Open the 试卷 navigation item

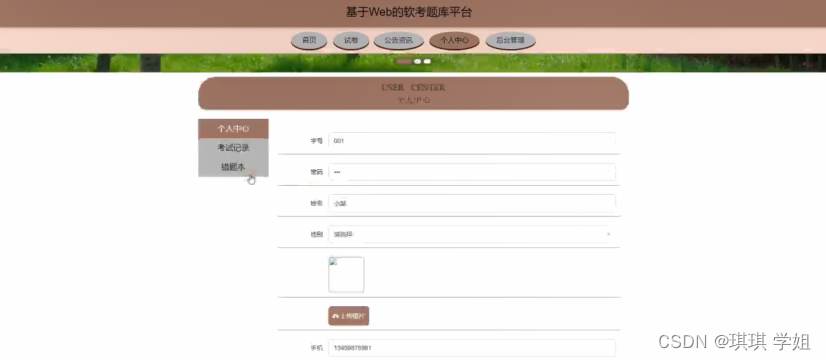pos(351,41)
